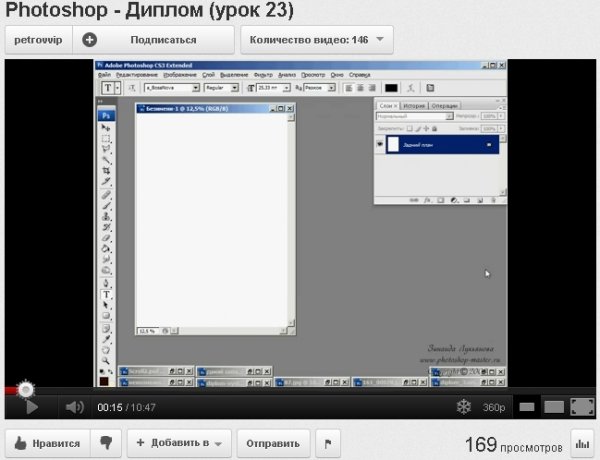Select the Paint Bucket tool
Viewport: 600px width, 460px height.
click(106, 248)
